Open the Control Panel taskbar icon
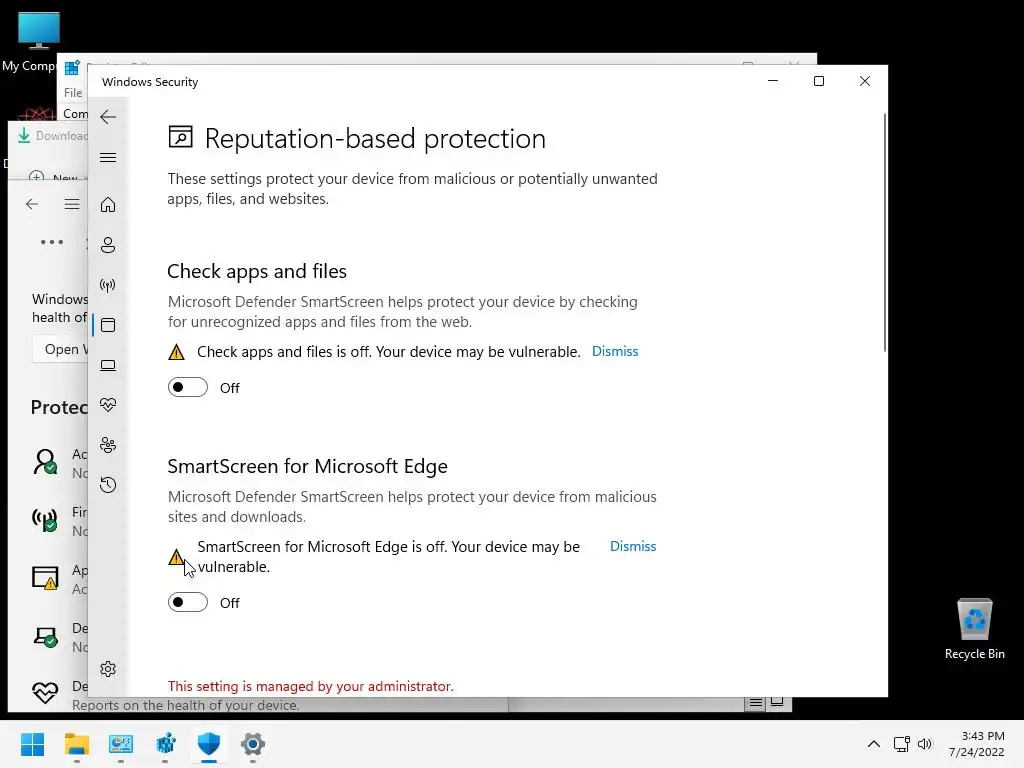 pos(121,744)
